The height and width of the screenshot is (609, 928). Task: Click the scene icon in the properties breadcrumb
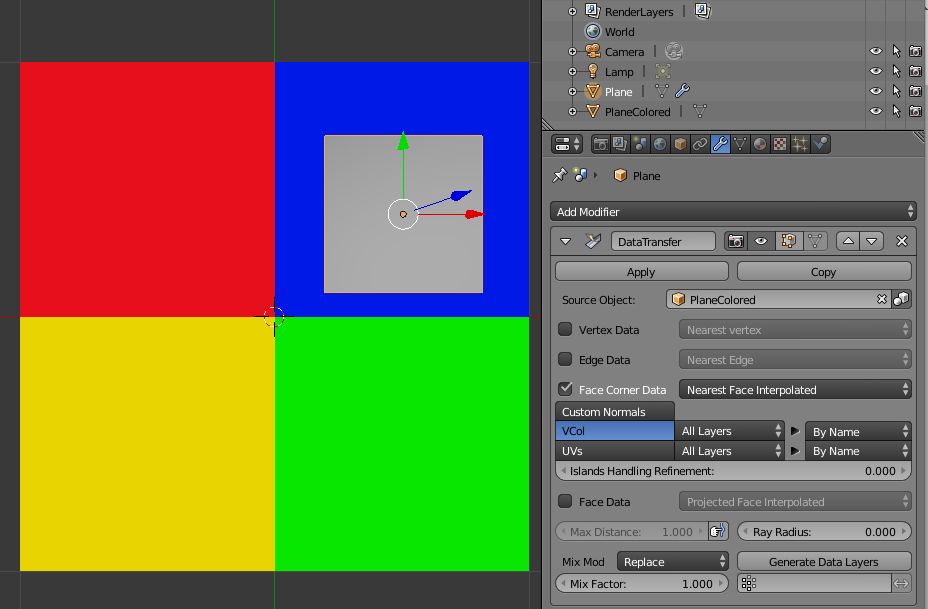coord(581,175)
